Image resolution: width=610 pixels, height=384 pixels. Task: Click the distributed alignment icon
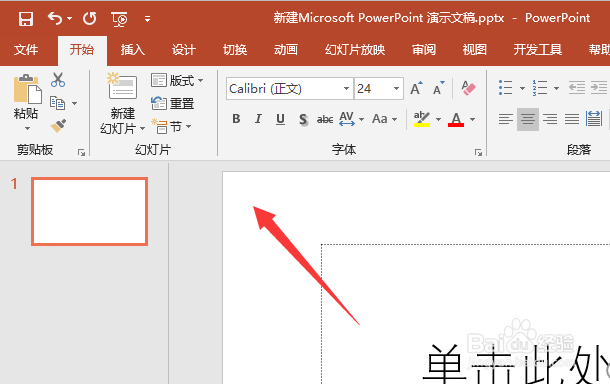[594, 119]
